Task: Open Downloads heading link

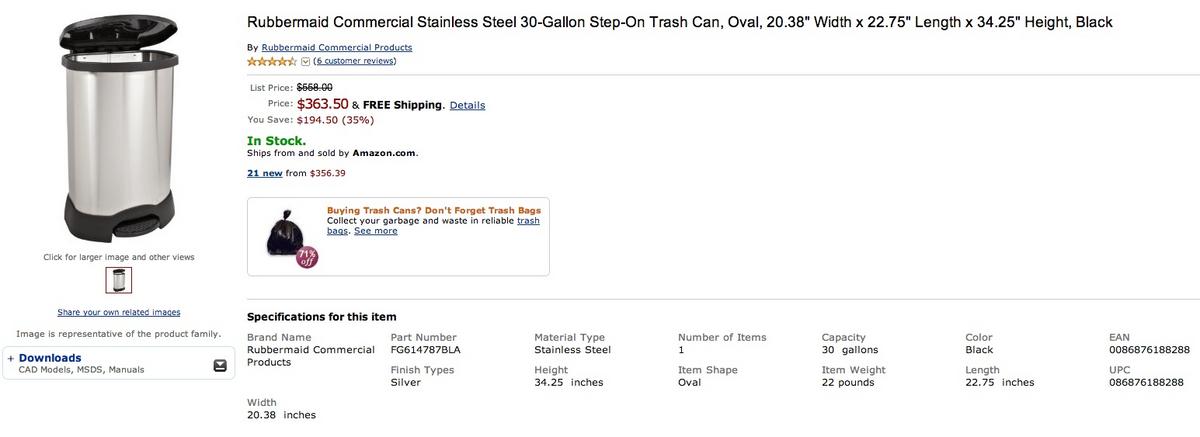Action: 50,358
